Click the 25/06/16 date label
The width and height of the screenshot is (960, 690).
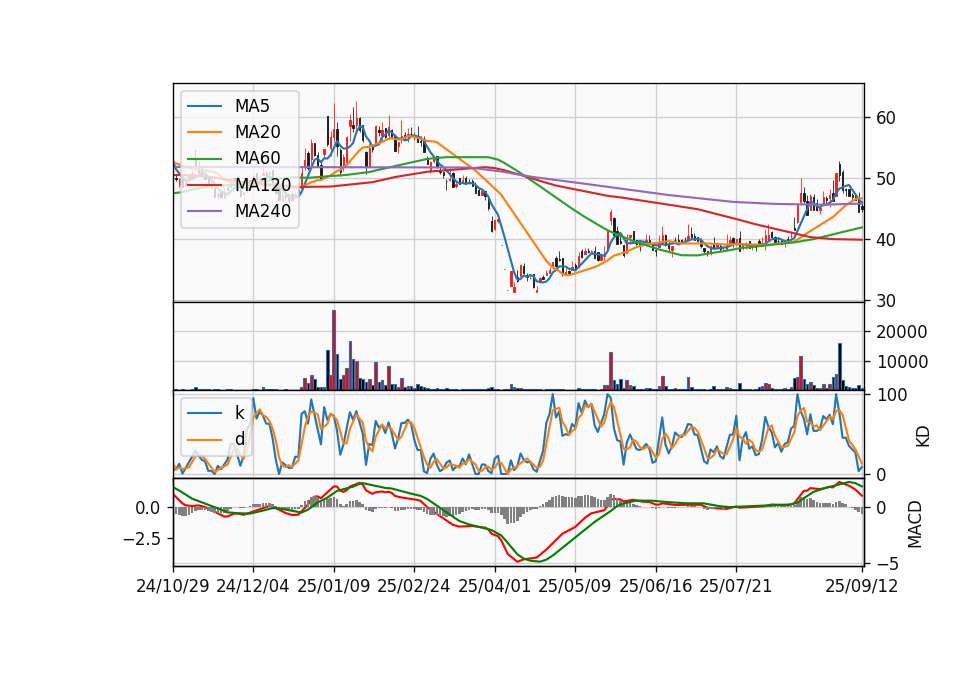(656, 586)
